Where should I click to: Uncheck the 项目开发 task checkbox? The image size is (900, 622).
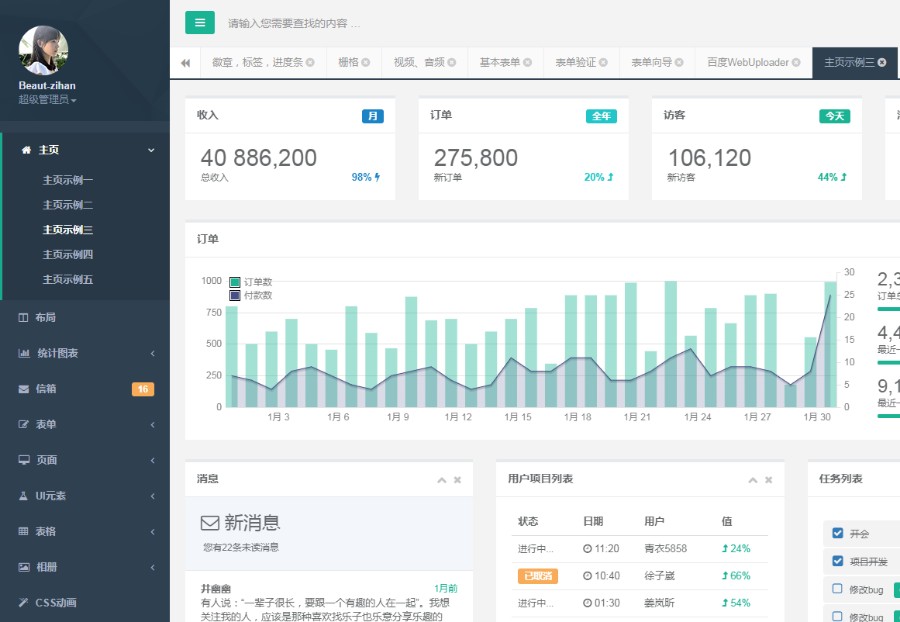837,561
